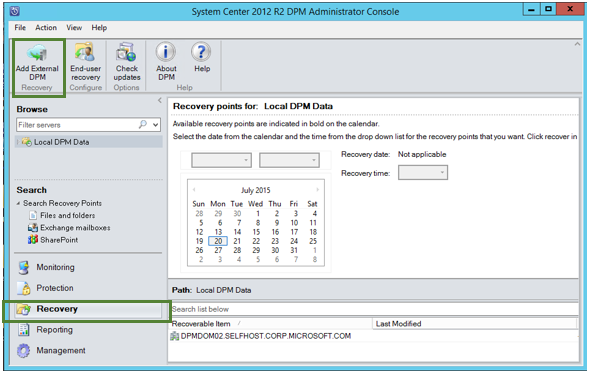Image resolution: width=589 pixels, height=373 pixels.
Task: Select July 25 in the calendar
Action: pos(313,241)
